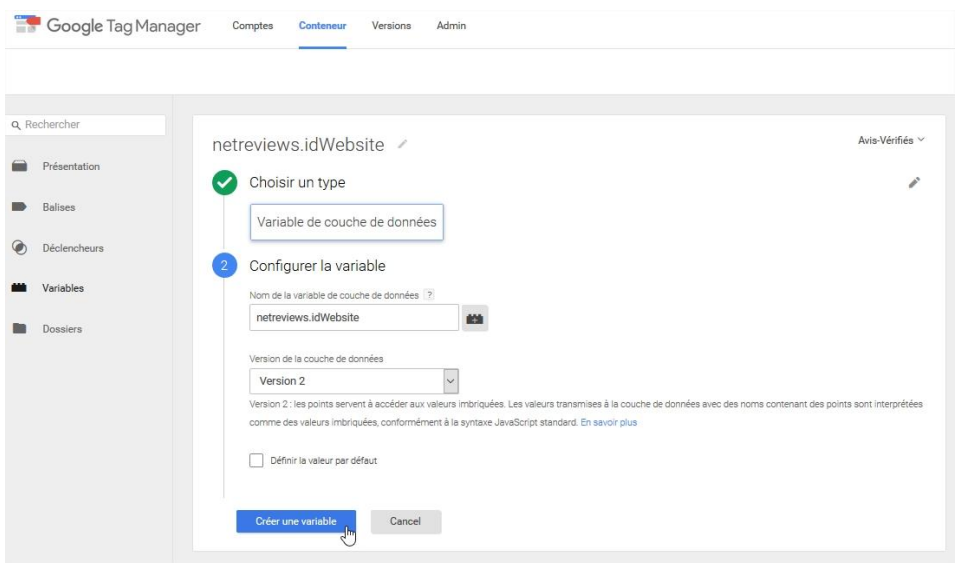Expand the Avis-Vérifiés account menu
Viewport: 958px width, 565px height.
pyautogui.click(x=891, y=141)
